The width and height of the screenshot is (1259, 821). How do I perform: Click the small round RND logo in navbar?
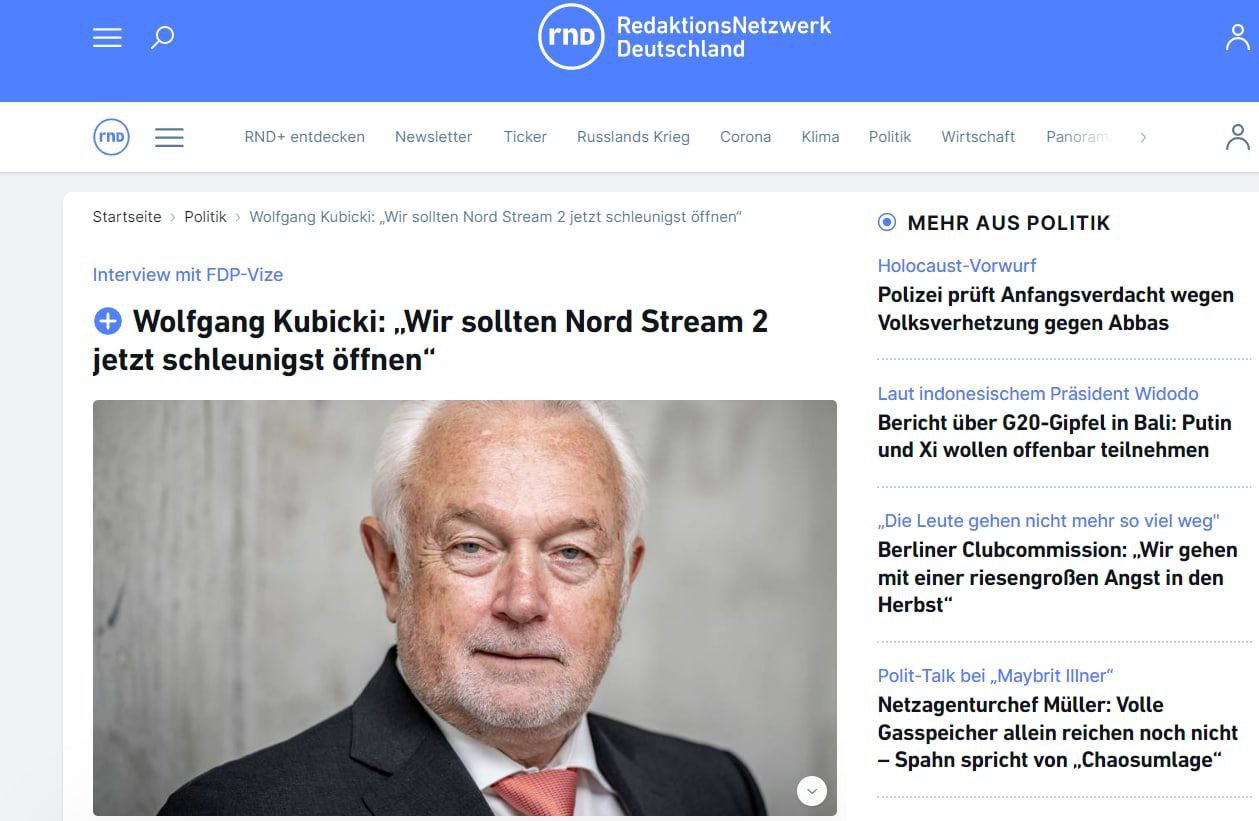point(111,137)
